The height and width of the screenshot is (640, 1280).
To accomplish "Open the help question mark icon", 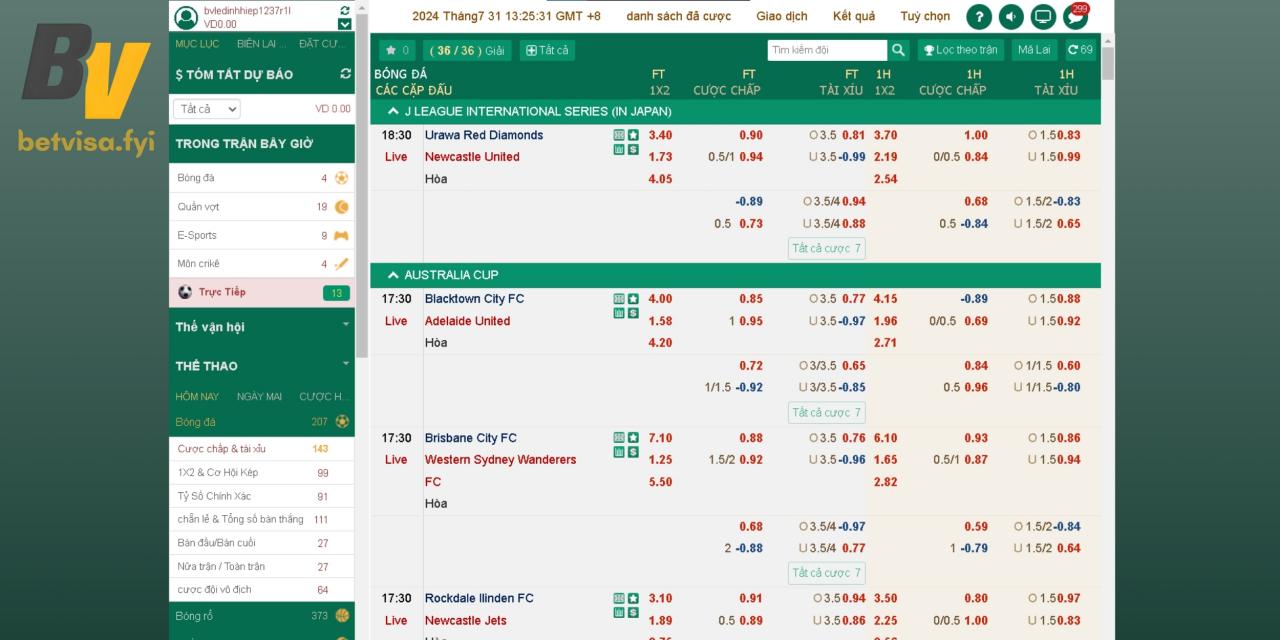I will (979, 17).
